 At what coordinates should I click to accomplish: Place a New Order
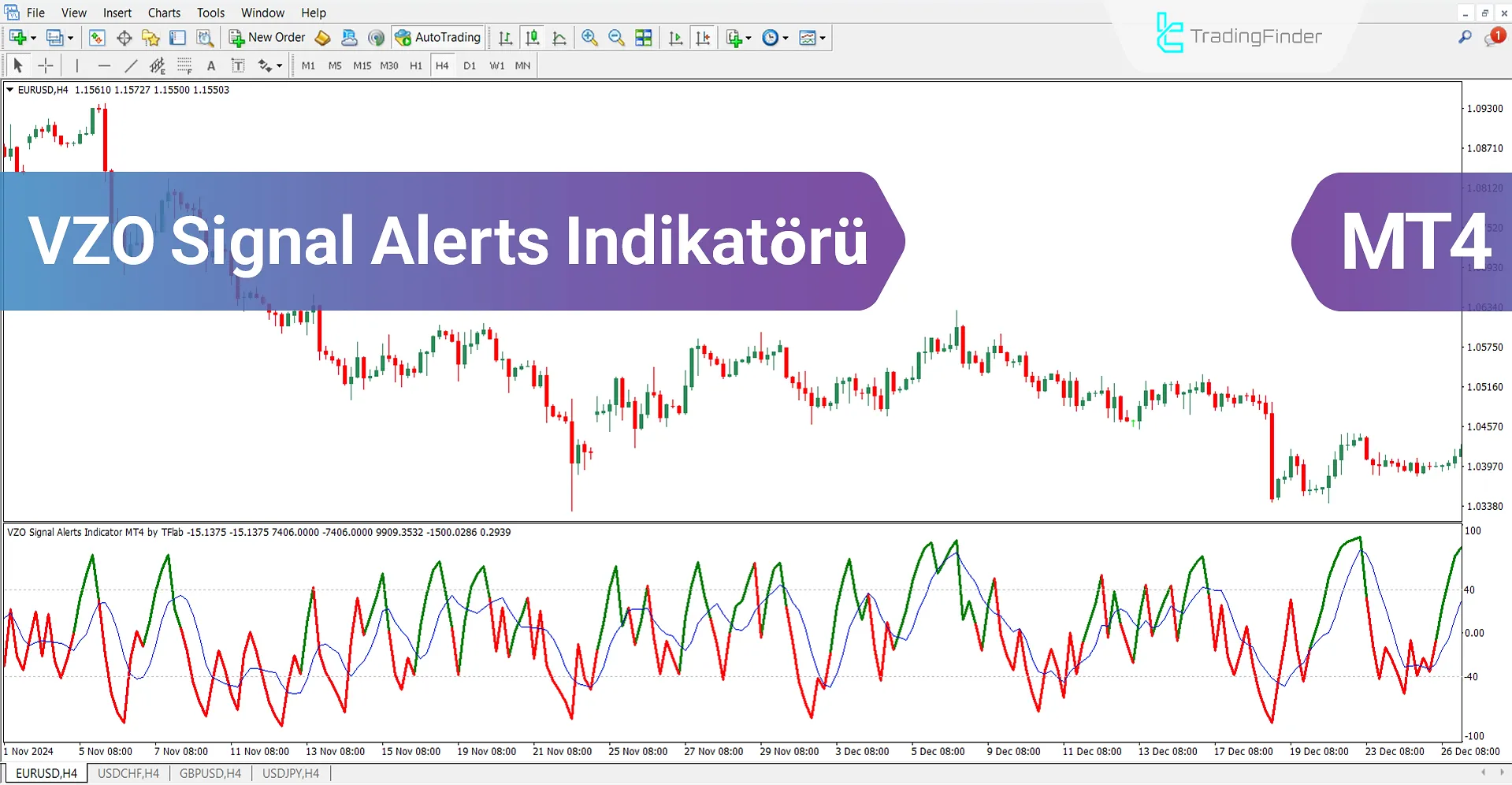coord(274,37)
